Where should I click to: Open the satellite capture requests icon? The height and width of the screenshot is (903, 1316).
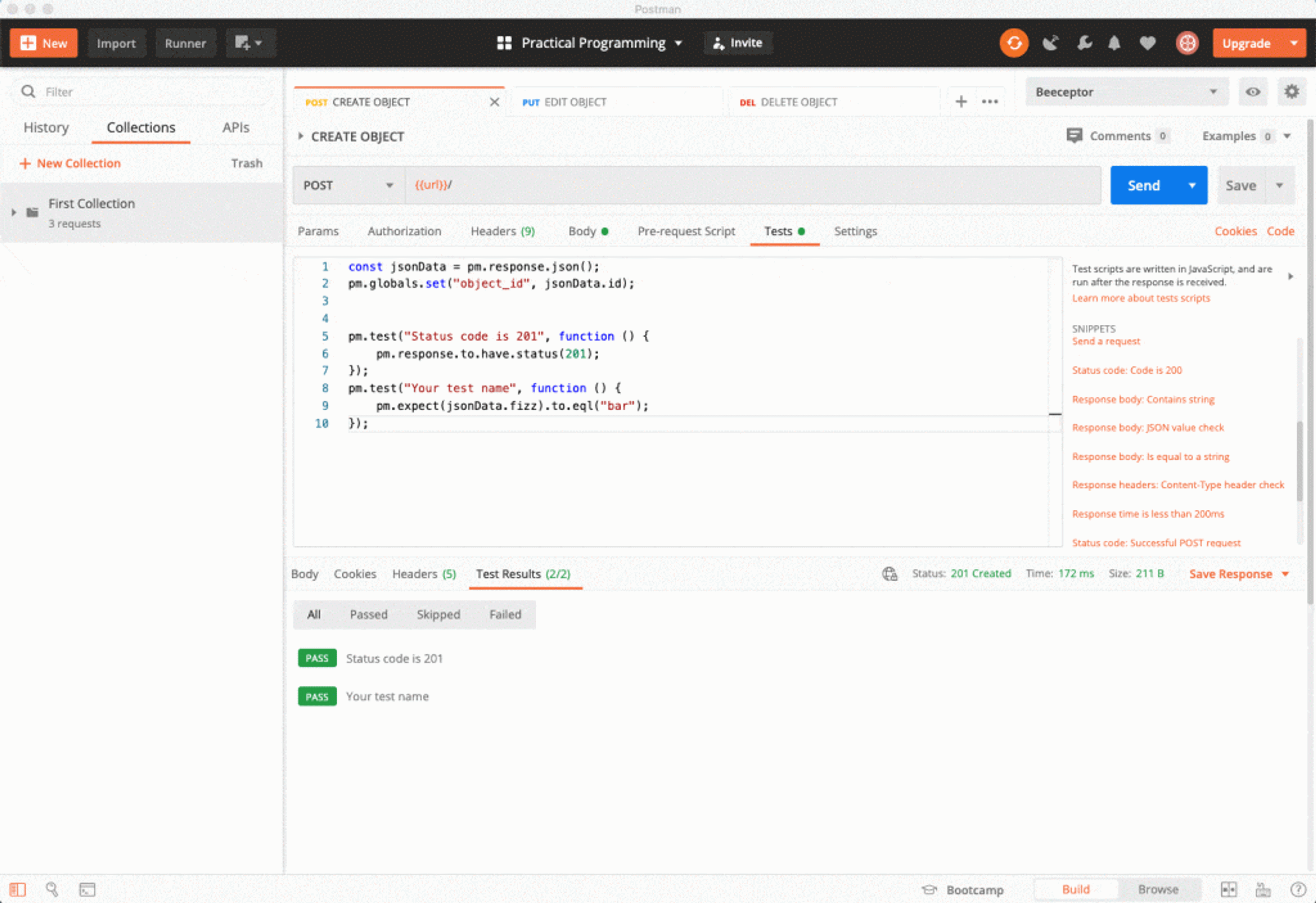[1050, 43]
